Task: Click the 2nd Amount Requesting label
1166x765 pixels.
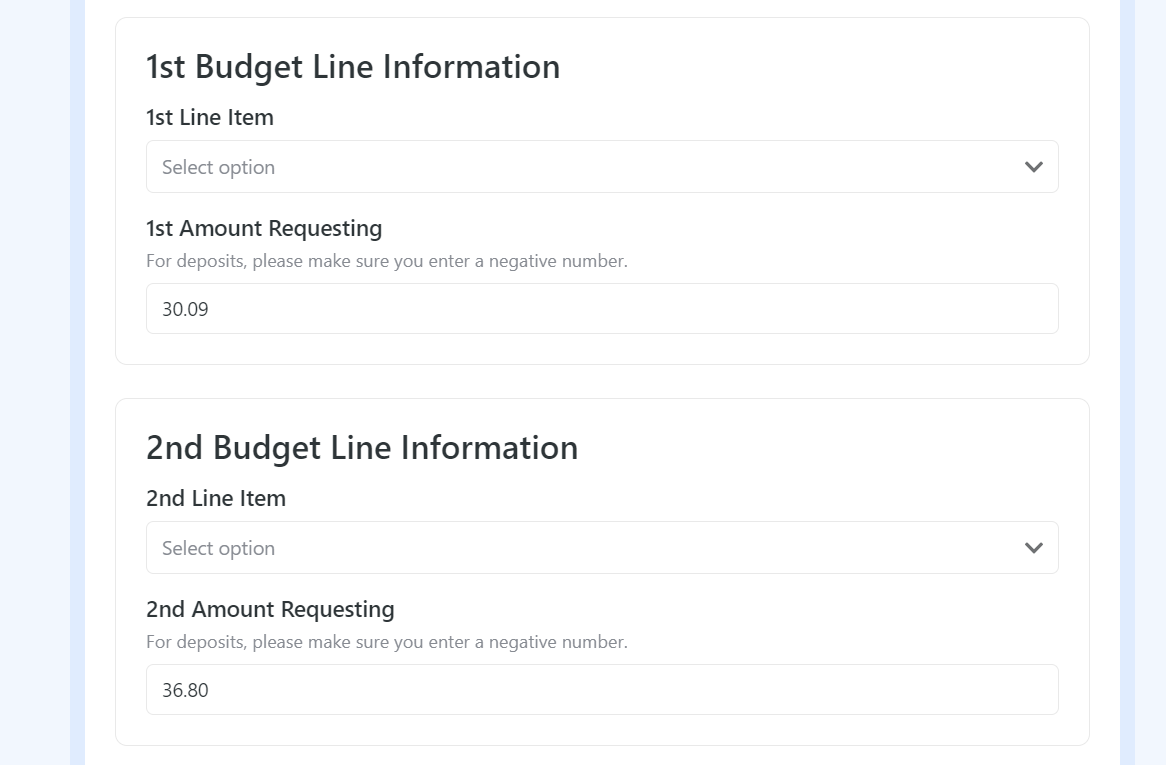Action: (x=270, y=609)
